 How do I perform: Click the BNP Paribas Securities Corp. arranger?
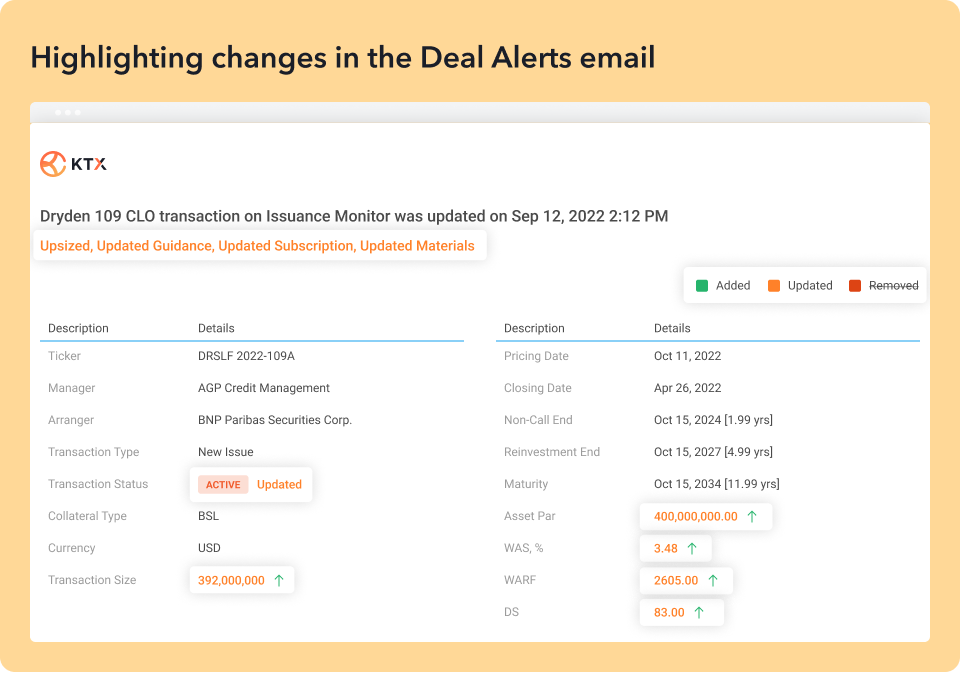(275, 420)
